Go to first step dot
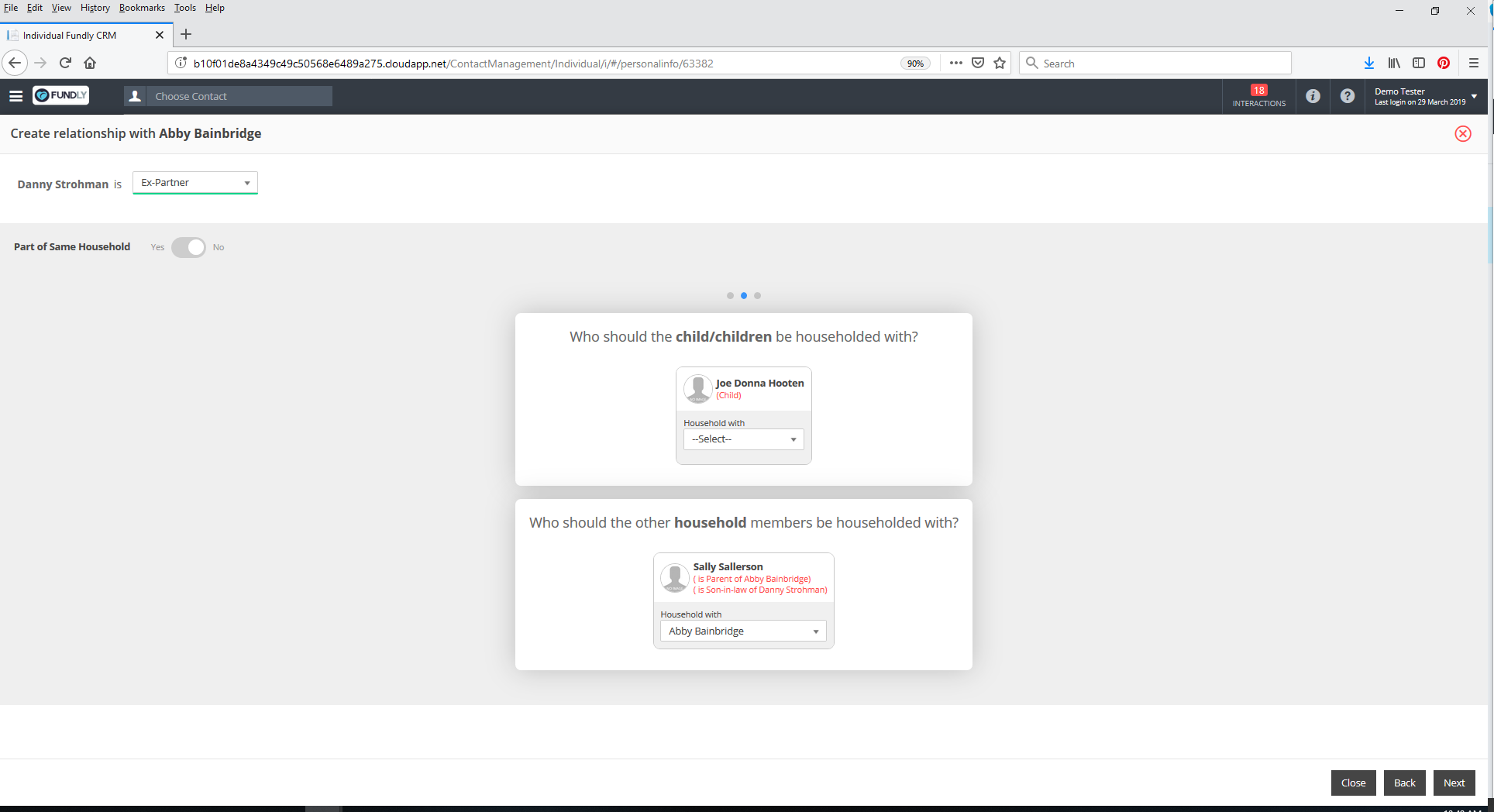 (x=730, y=295)
